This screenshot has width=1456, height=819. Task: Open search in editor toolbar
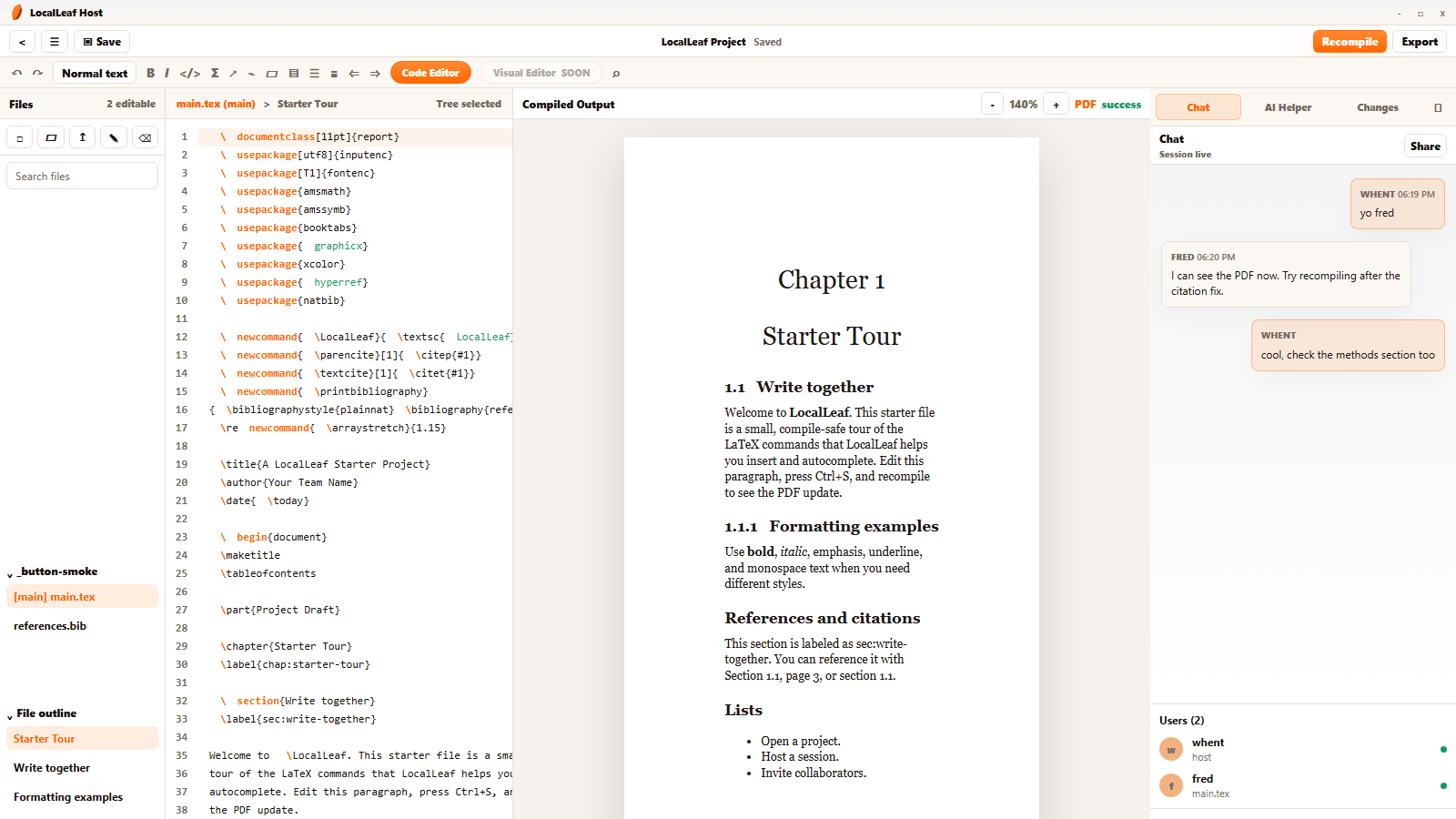(x=616, y=73)
